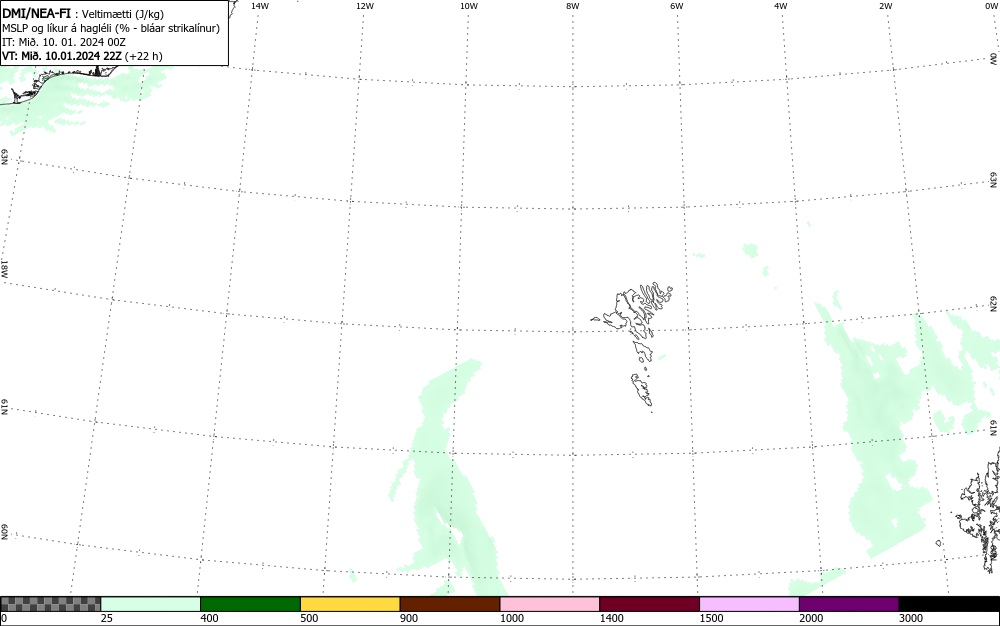Image resolution: width=1000 pixels, height=626 pixels.
Task: Click the legend value label 500
Action: tap(309, 618)
